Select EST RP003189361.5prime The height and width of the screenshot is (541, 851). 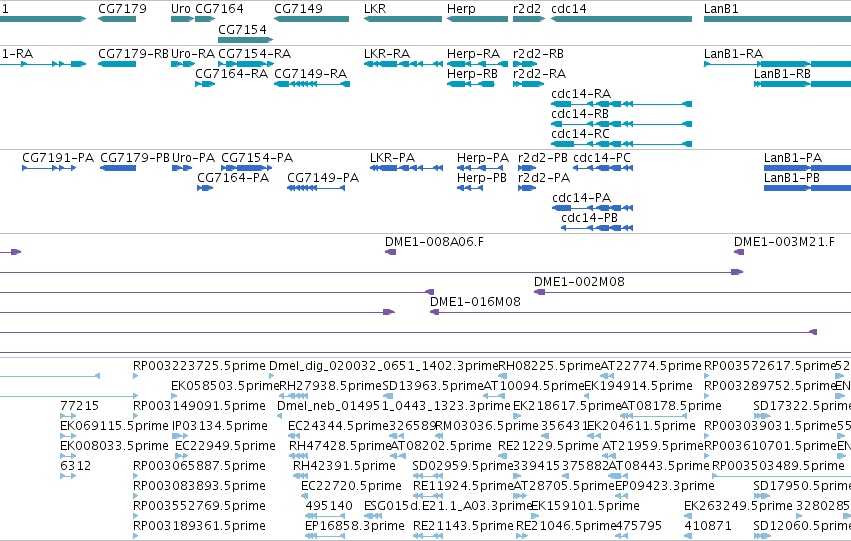pyautogui.click(x=135, y=537)
